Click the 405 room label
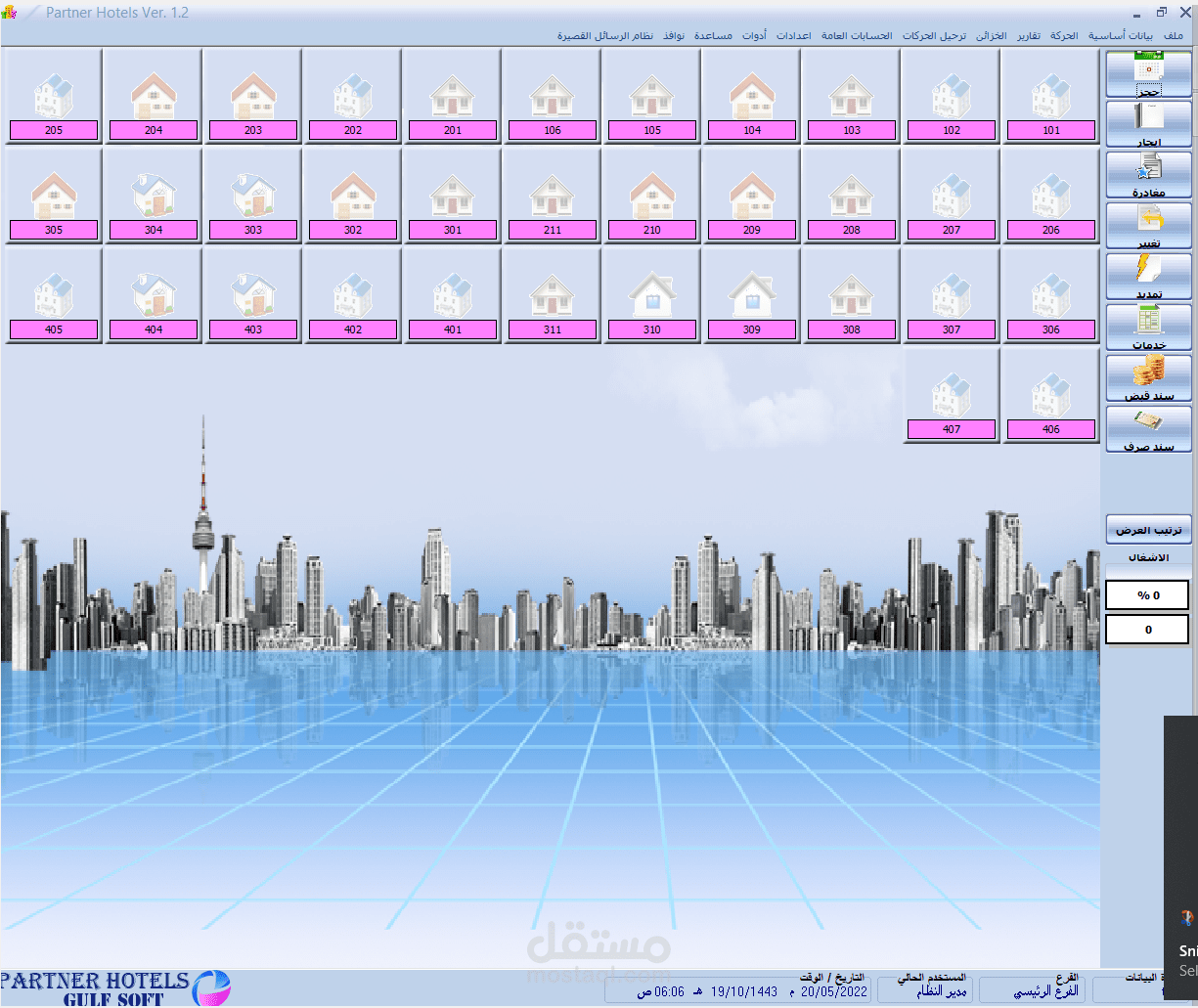Viewport: 1198px width, 1008px height. [54, 329]
